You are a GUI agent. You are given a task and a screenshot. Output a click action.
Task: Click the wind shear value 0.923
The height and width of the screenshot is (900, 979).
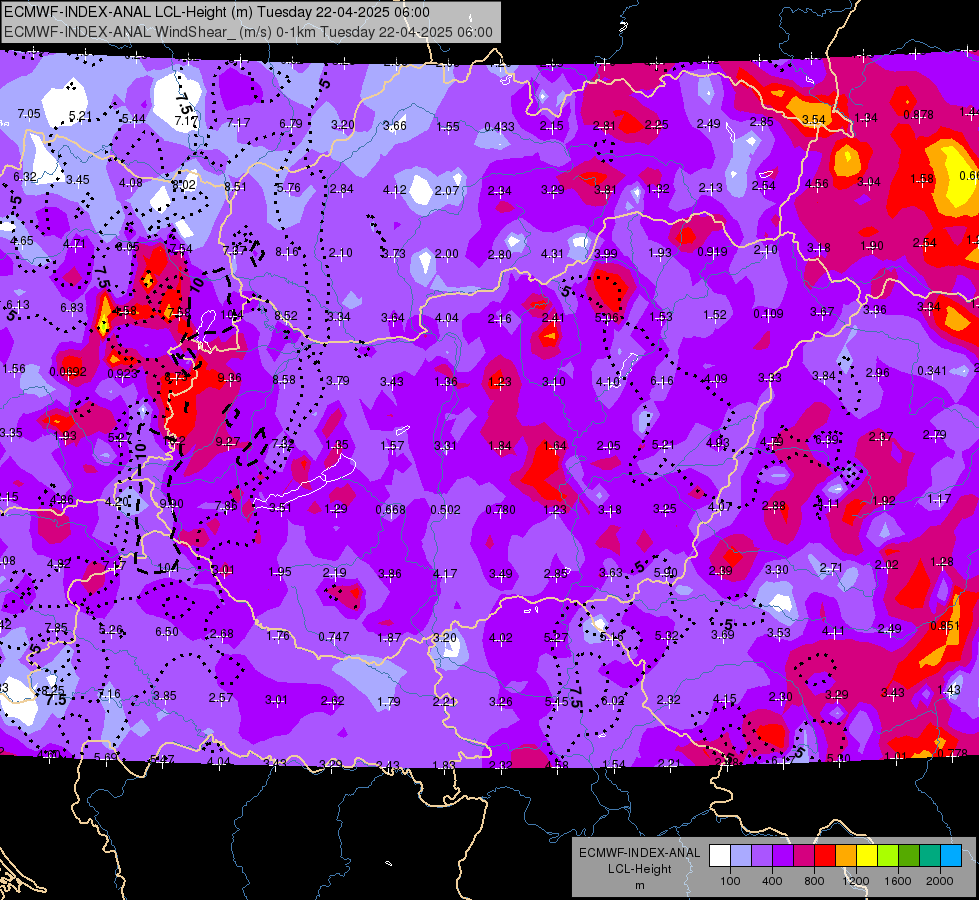(x=122, y=374)
